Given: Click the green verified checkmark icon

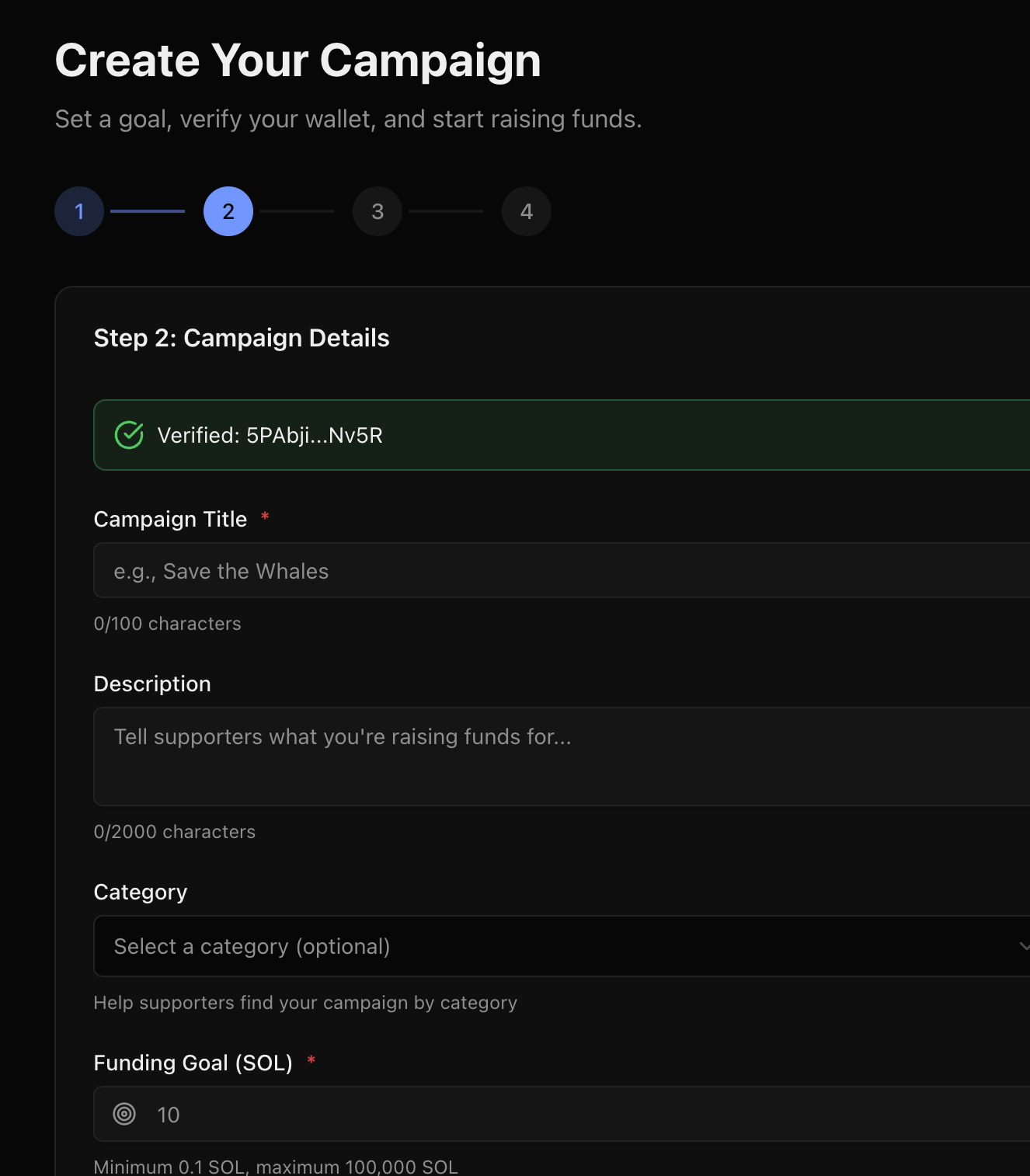Looking at the screenshot, I should pyautogui.click(x=129, y=435).
